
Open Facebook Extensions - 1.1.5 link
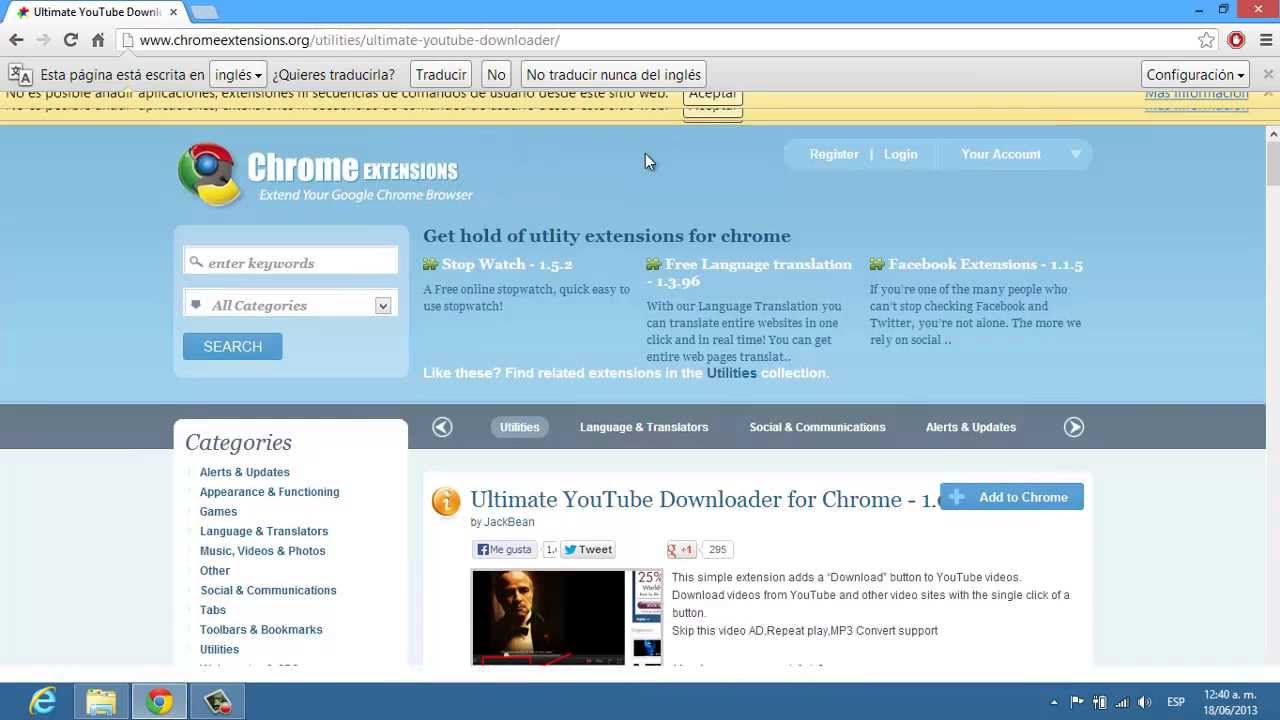(986, 264)
